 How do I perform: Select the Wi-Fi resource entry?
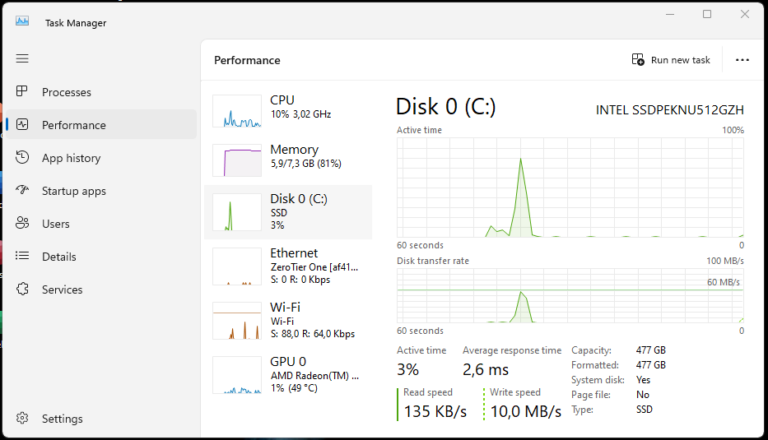point(288,320)
